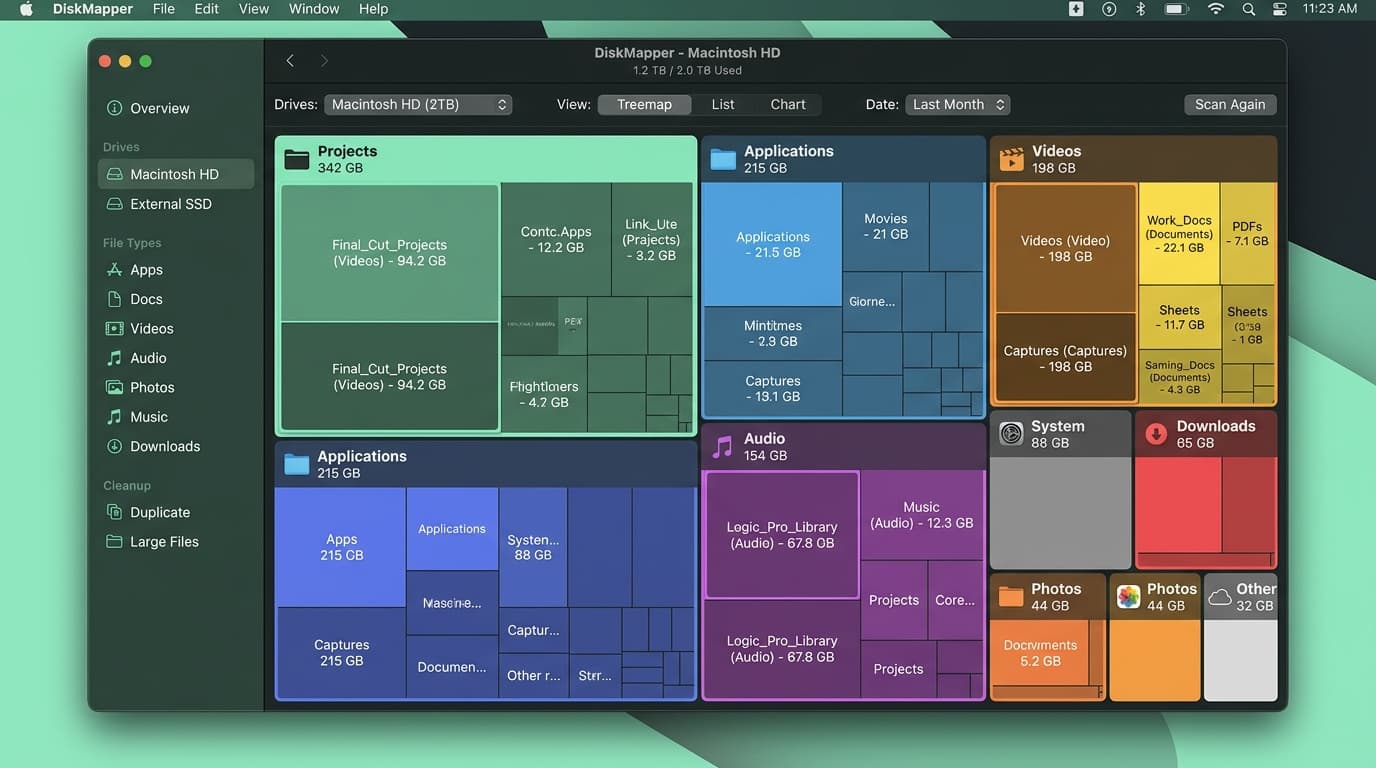The image size is (1376, 768).
Task: Click the red Downloads group arrow icon
Action: coord(1156,434)
